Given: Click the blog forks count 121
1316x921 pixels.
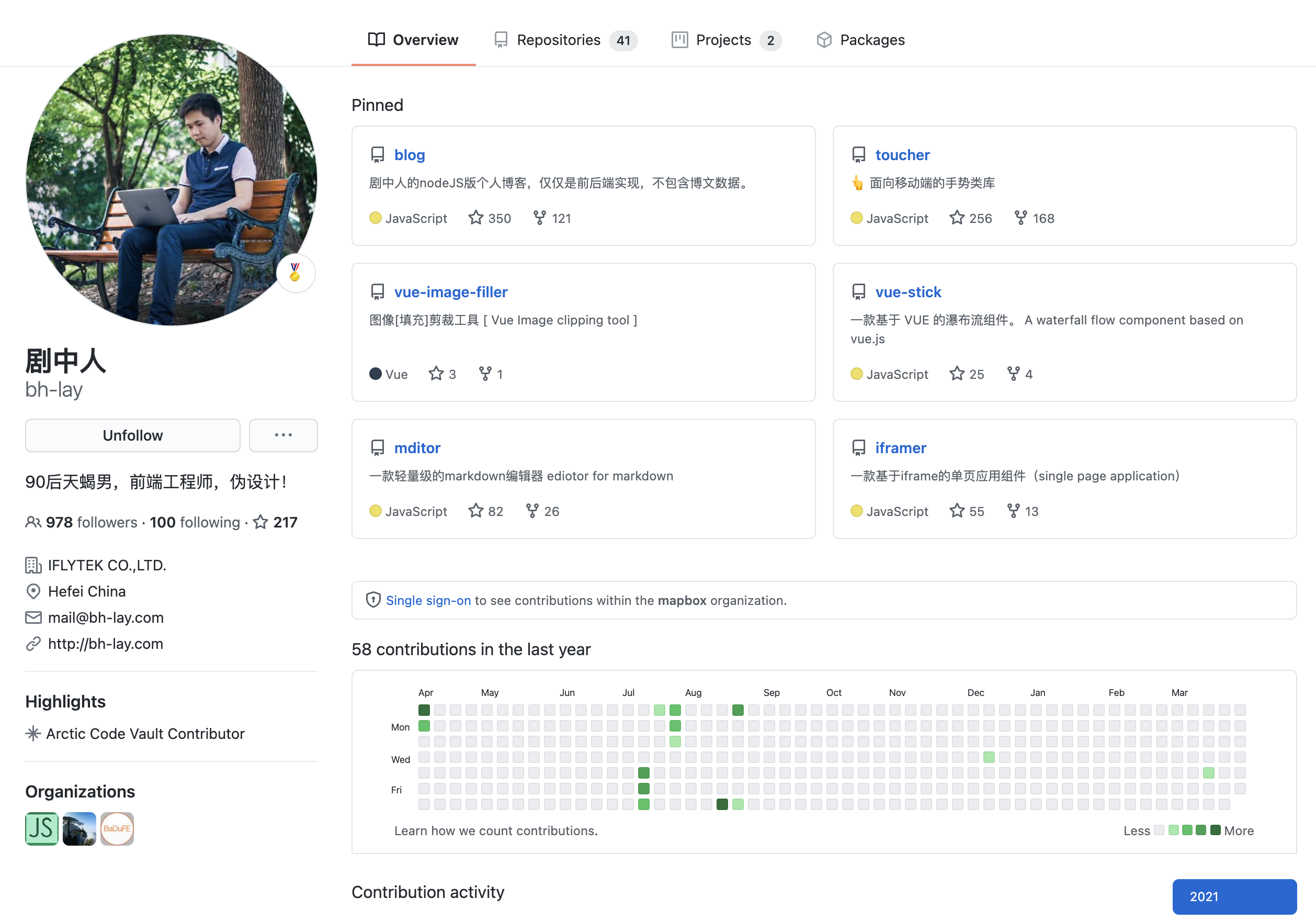Looking at the screenshot, I should tap(552, 218).
